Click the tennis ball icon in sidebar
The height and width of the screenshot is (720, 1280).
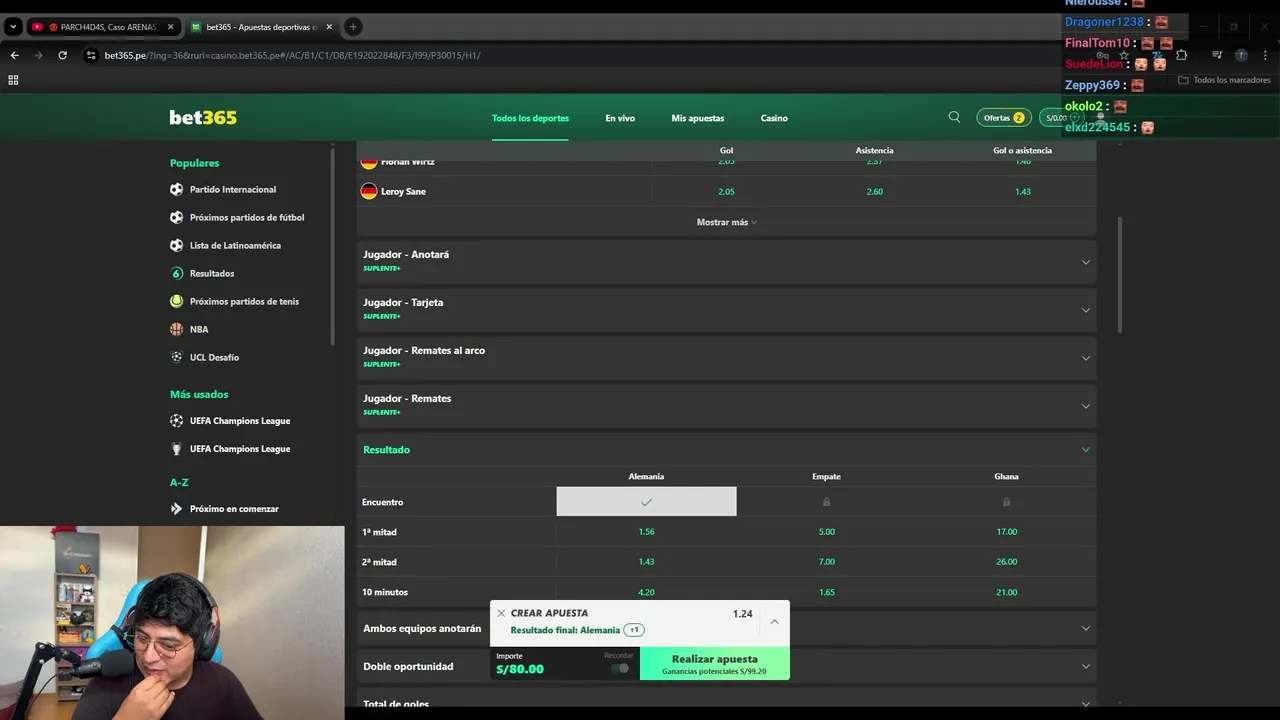click(x=177, y=301)
